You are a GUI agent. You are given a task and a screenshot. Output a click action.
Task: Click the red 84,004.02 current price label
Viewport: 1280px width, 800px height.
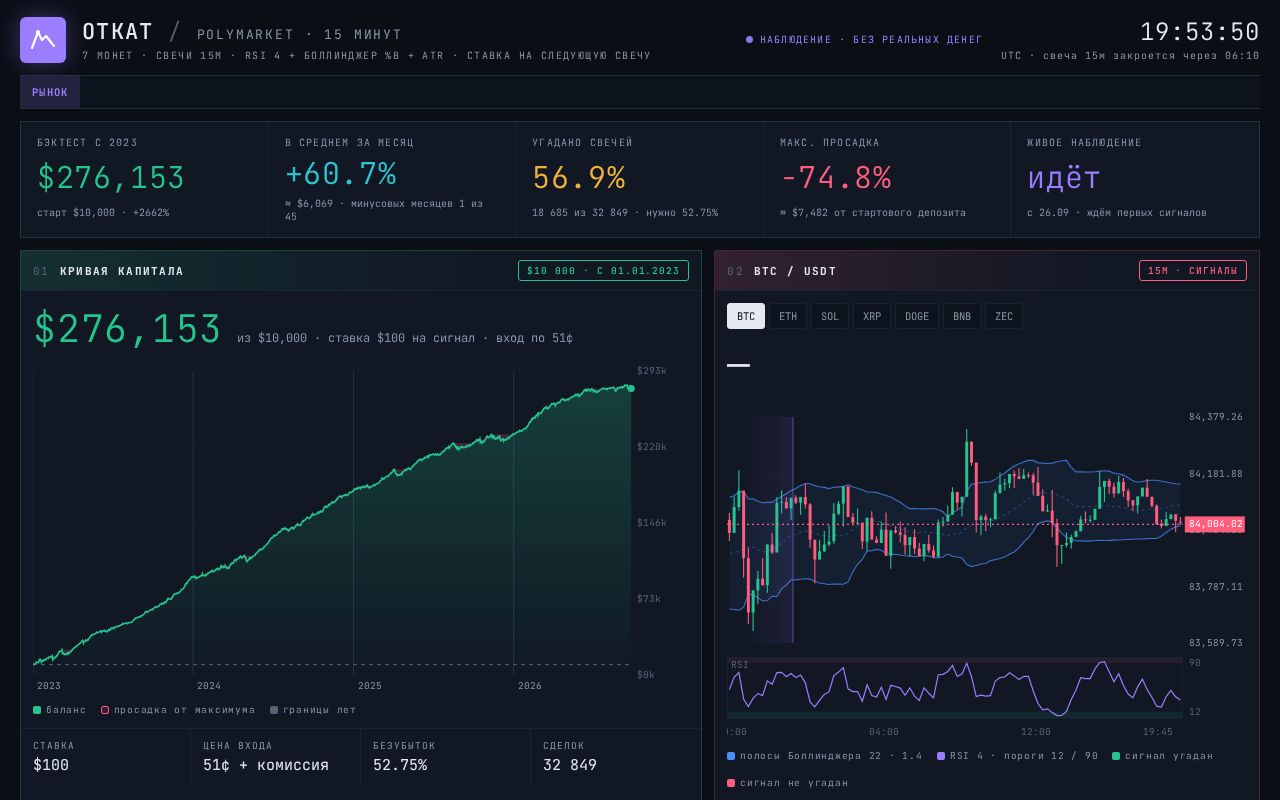point(1215,524)
